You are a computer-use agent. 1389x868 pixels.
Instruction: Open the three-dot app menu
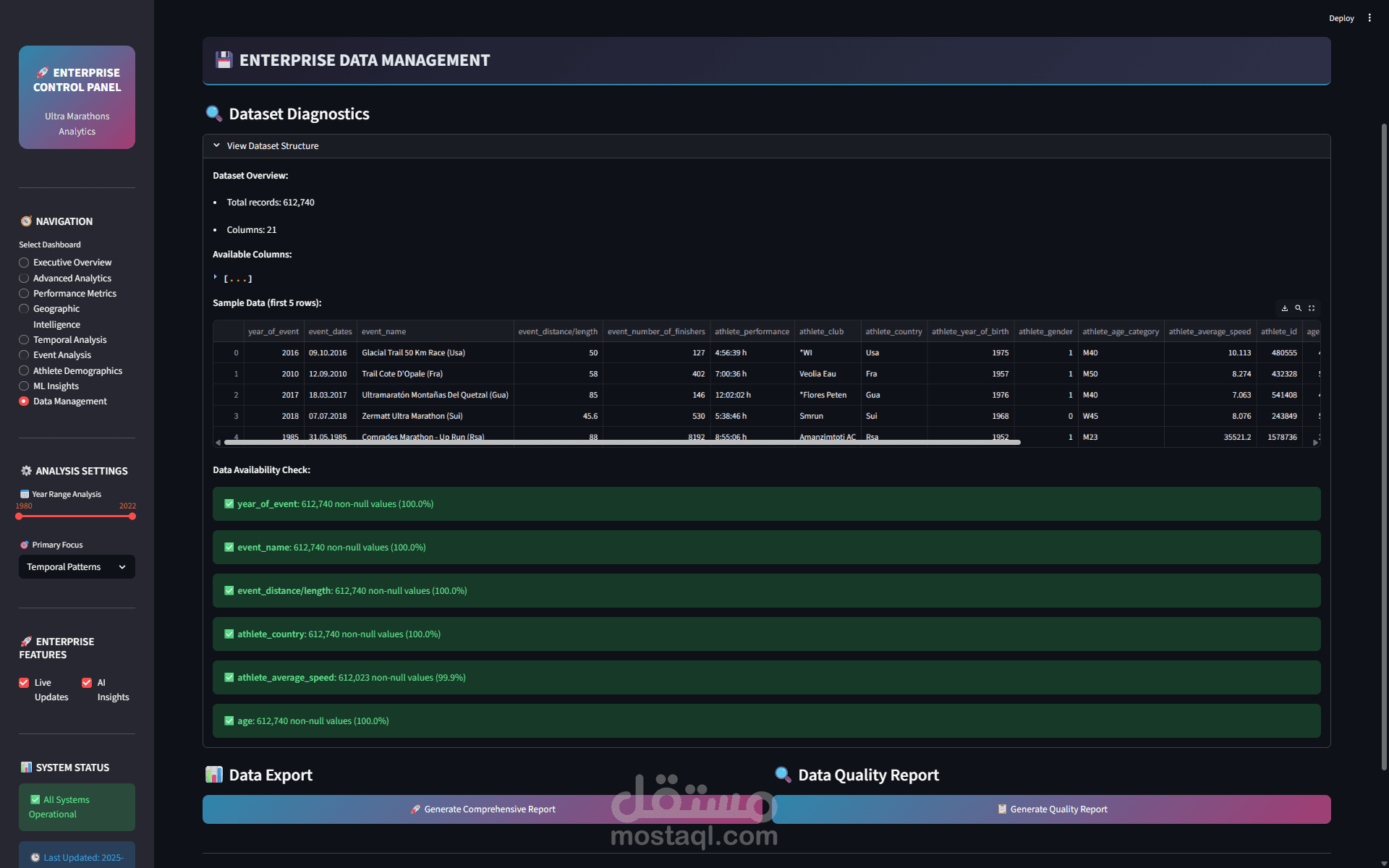[x=1369, y=18]
